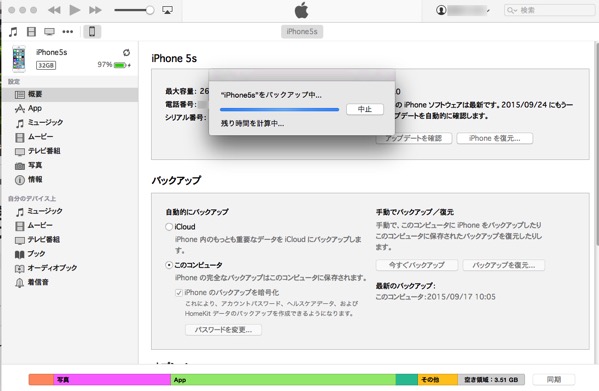Click the teal storage segment
Image resolution: width=599 pixels, height=391 pixels.
[406, 380]
